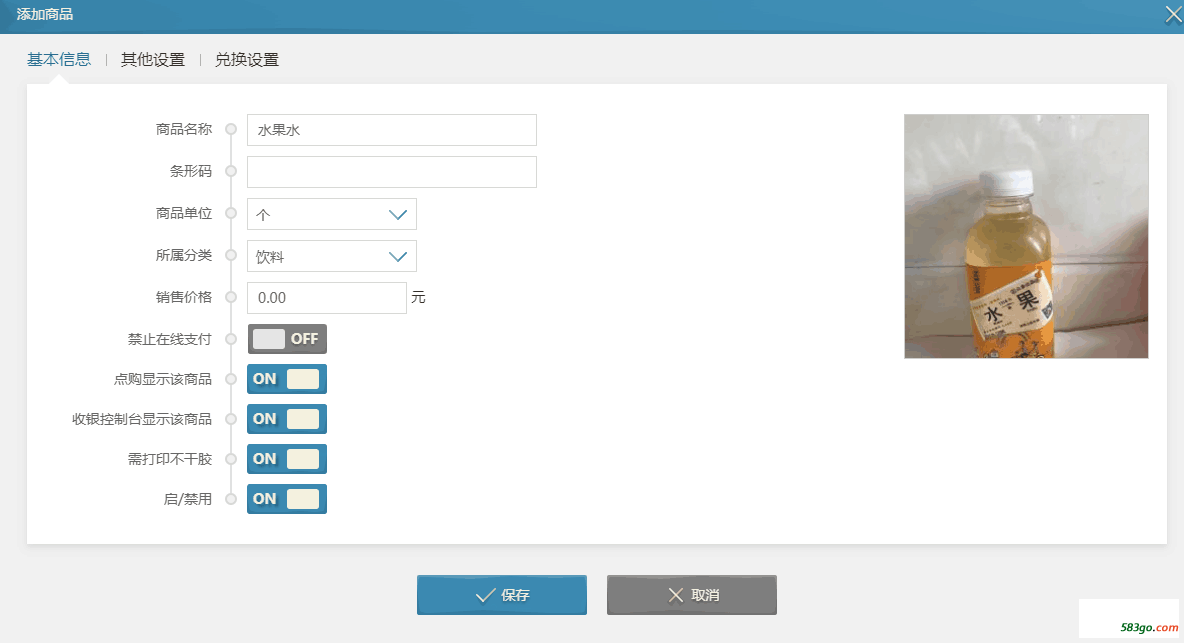Image resolution: width=1184 pixels, height=643 pixels.
Task: Toggle 收银控制台显示该商品 switch
Action: pos(287,419)
